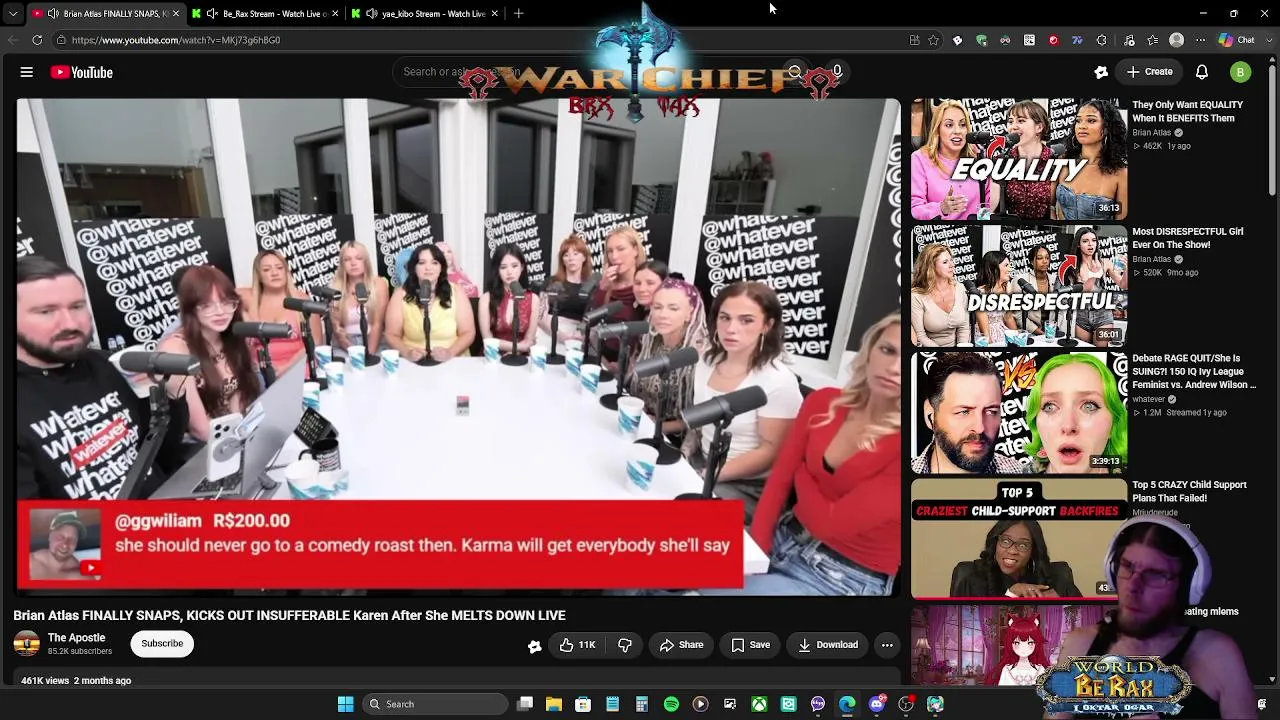
Task: Switch to the Brian Atlas FINALLY SNAPS tab
Action: click(x=107, y=14)
